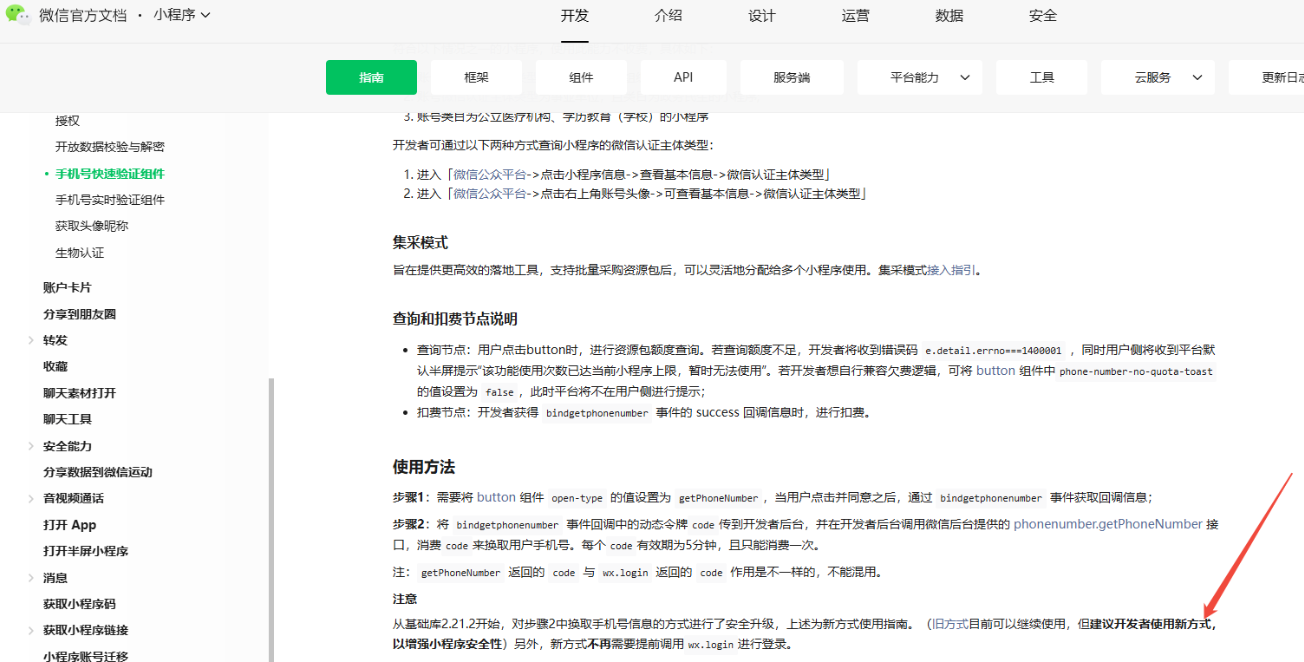Click the 集采模式 heading
The image size is (1304, 662).
420,243
